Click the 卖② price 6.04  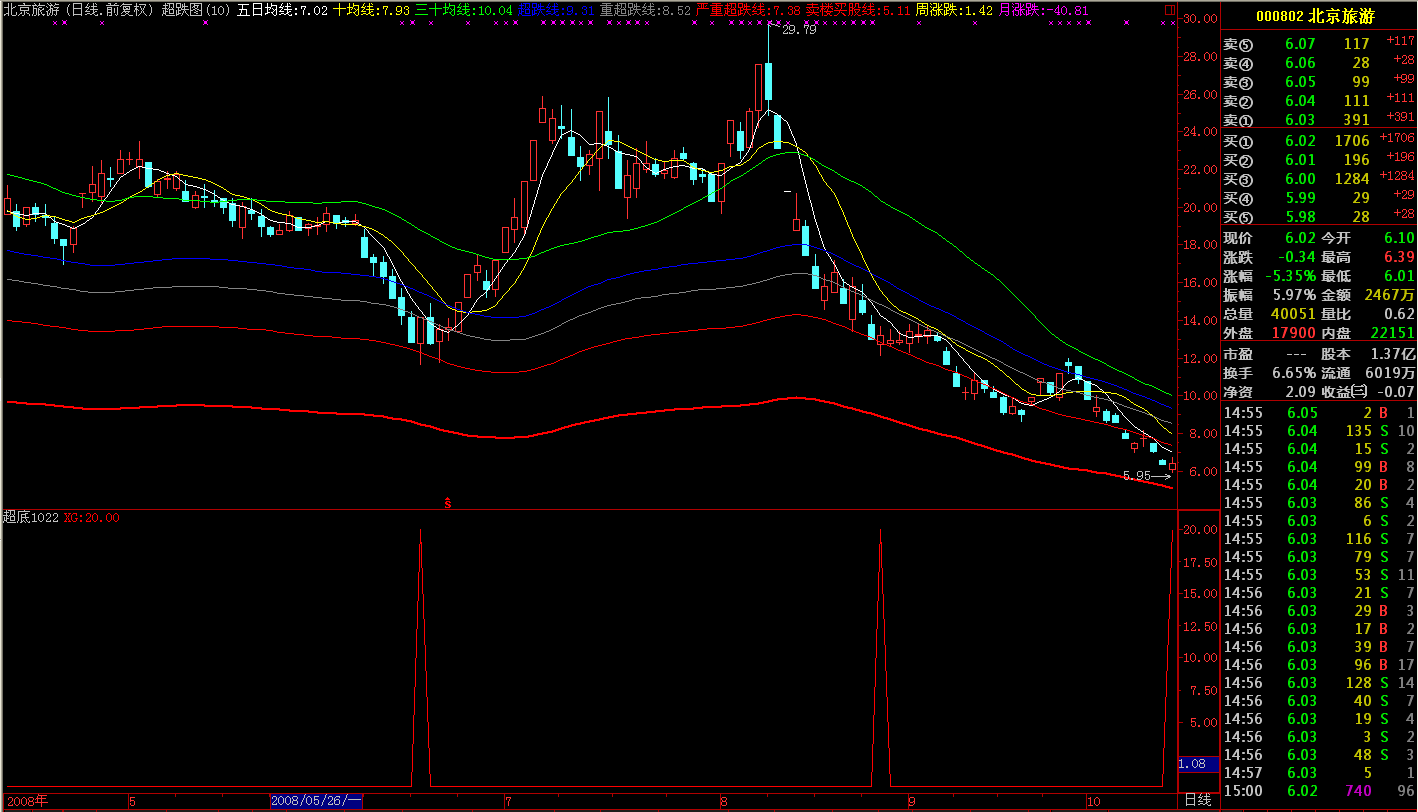coord(1300,101)
